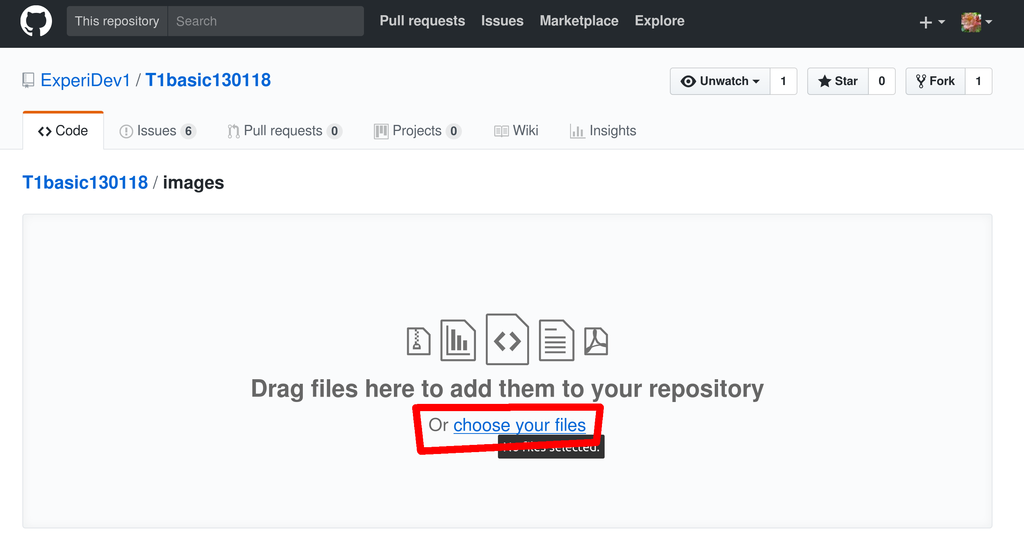1024x536 pixels.
Task: Switch to the Projects tab
Action: [417, 131]
